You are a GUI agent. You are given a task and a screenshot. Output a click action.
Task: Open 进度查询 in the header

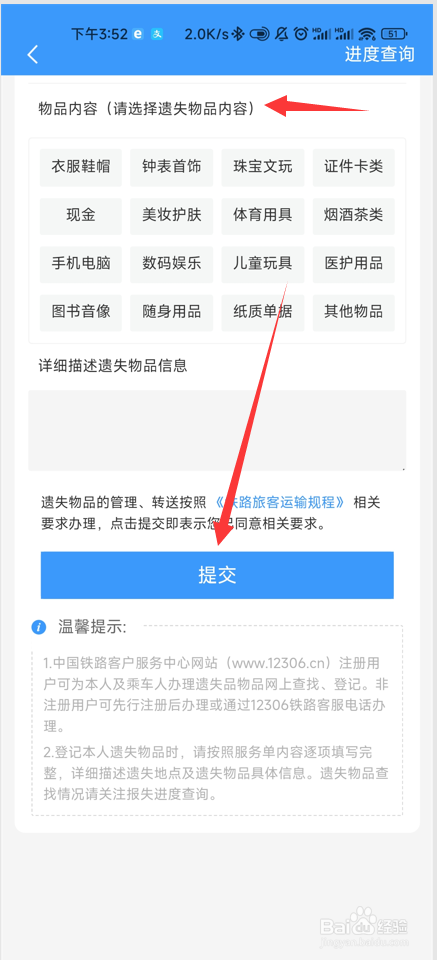[379, 54]
